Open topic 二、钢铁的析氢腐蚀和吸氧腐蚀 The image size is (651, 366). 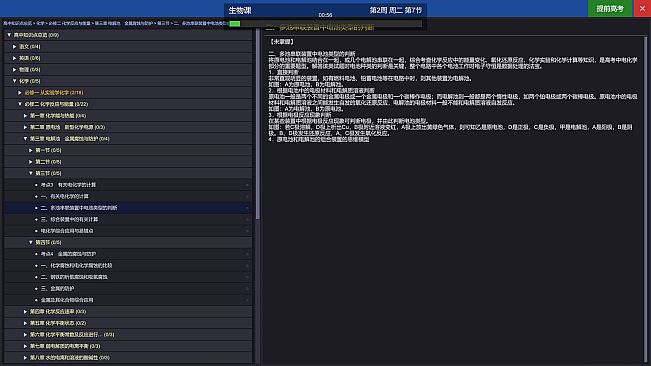tap(128, 277)
